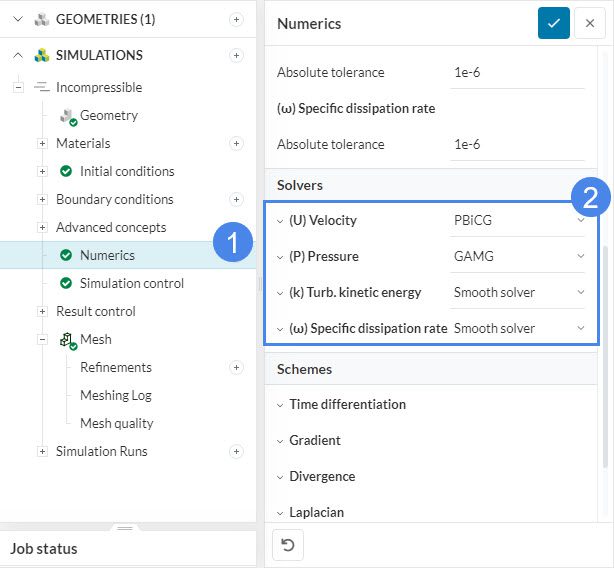Viewport: 614px width, 568px height.
Task: Close the Numerics panel
Action: coord(590,23)
